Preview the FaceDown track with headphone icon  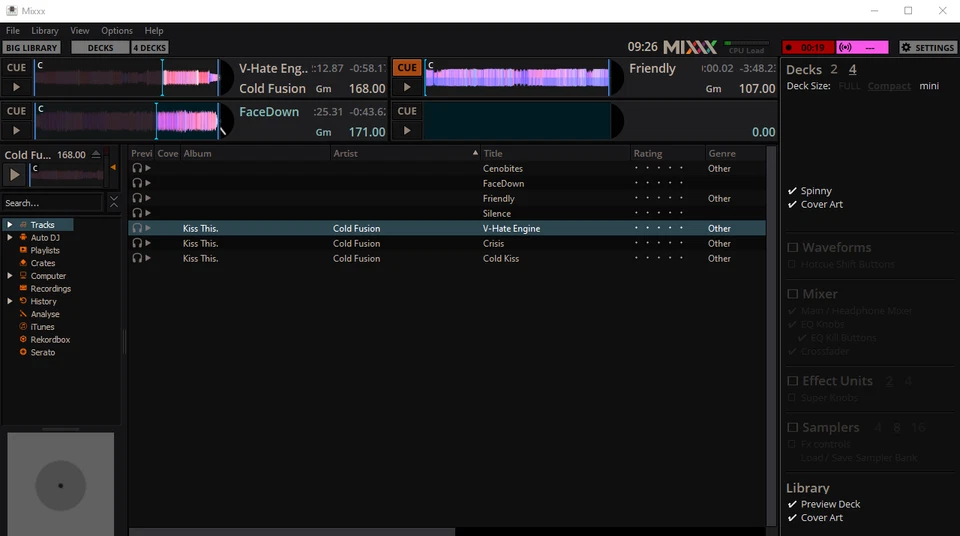137,183
